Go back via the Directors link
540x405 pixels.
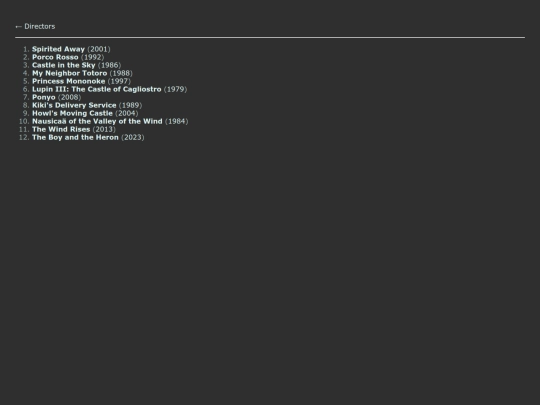(35, 27)
